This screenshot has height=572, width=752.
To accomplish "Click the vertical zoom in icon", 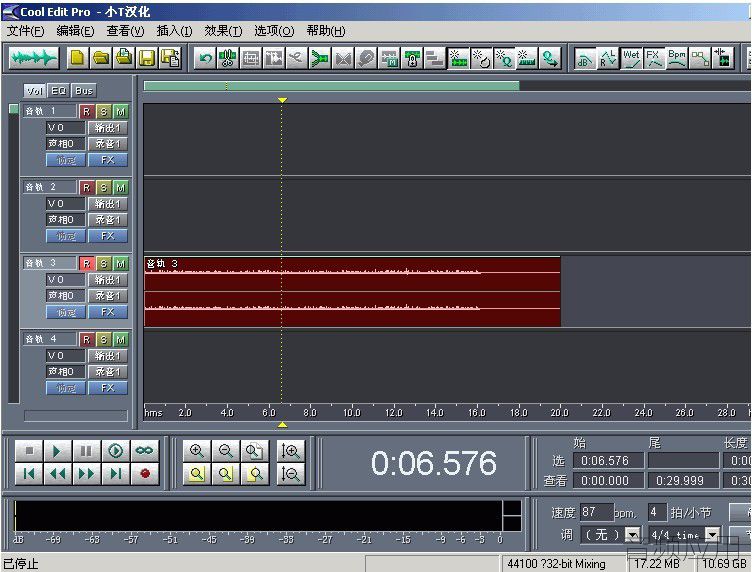I will [291, 451].
